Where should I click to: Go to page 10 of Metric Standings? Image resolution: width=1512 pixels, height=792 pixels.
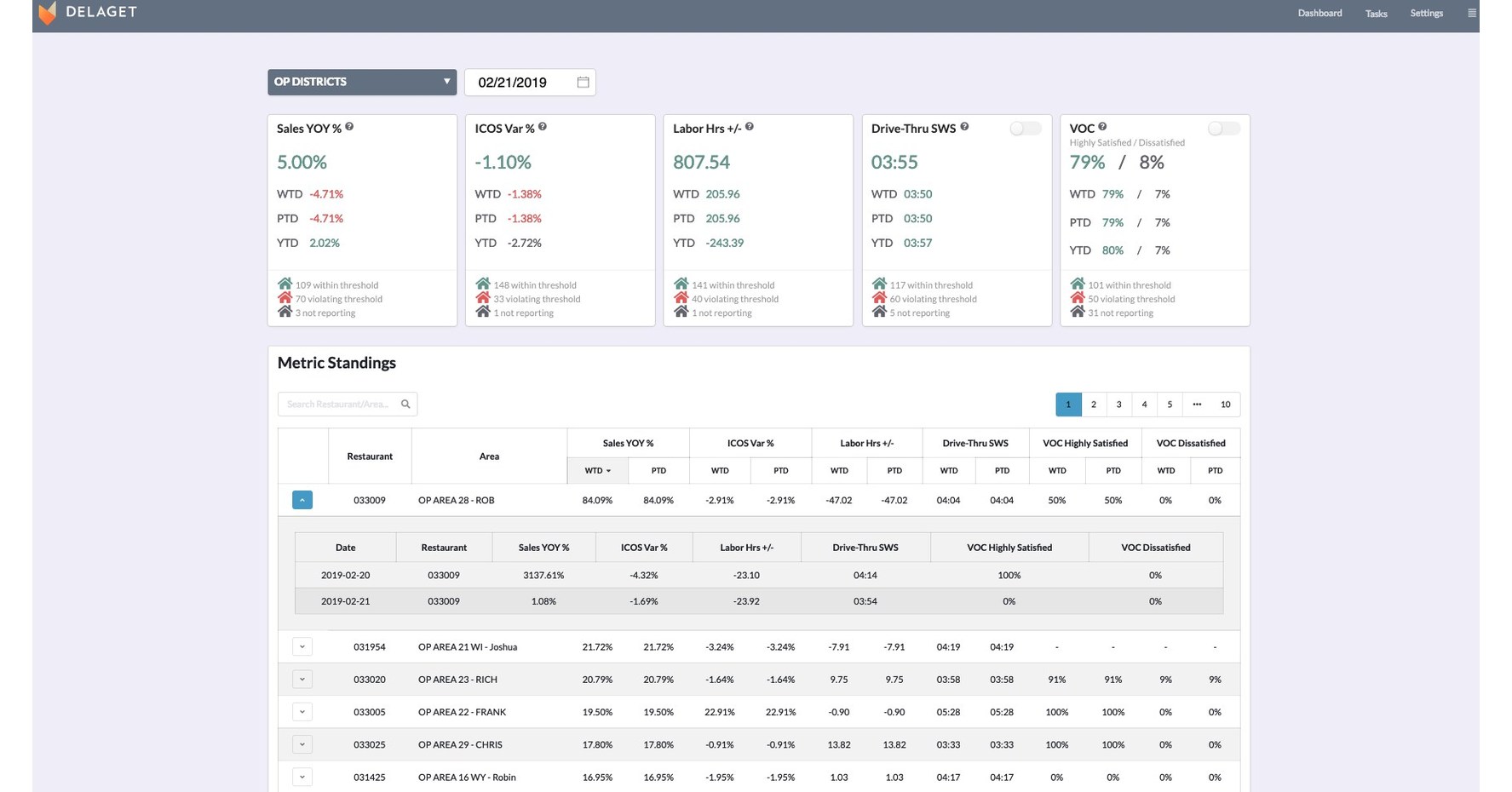[x=1225, y=404]
